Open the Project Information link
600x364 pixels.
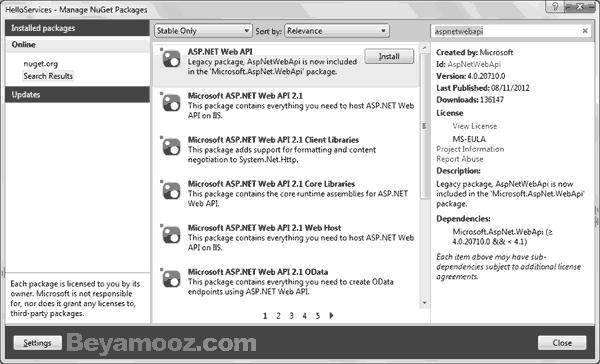[470, 149]
